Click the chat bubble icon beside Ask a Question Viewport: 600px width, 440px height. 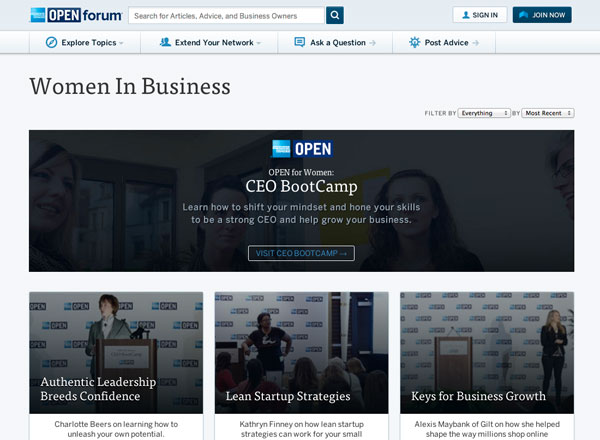[x=300, y=42]
